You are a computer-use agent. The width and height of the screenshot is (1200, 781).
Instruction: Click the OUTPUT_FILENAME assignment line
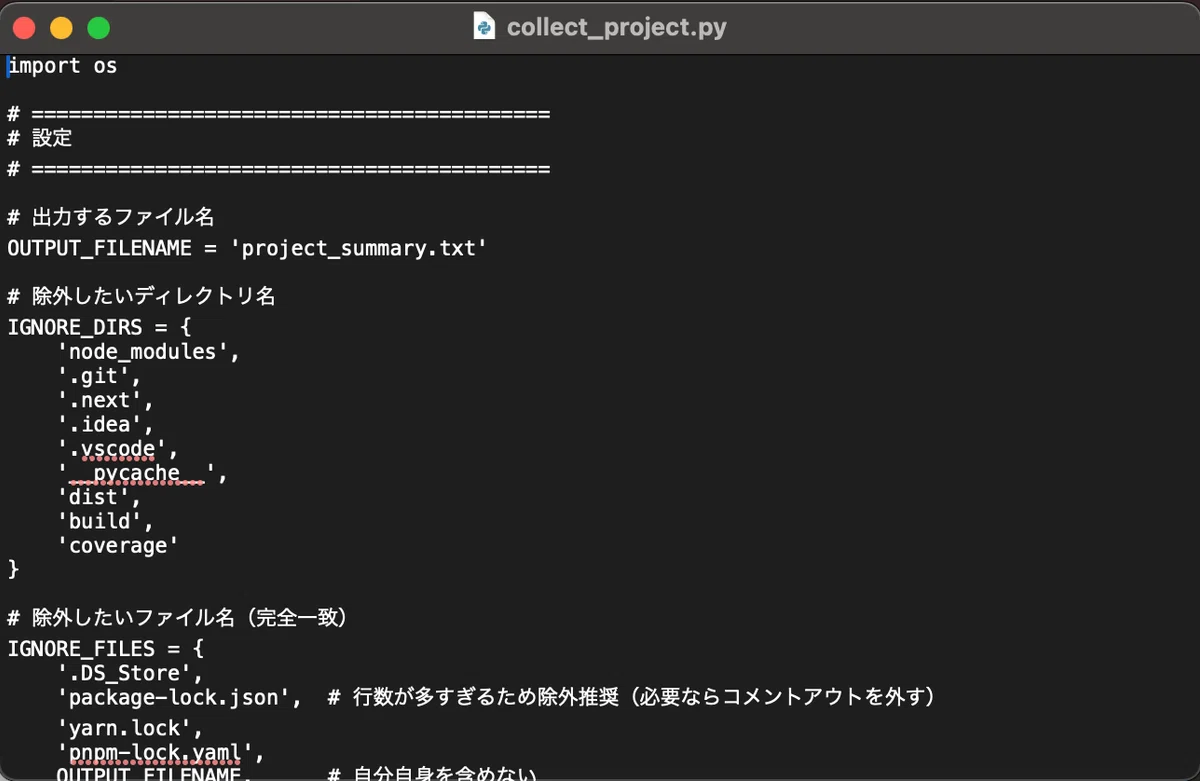coord(247,248)
